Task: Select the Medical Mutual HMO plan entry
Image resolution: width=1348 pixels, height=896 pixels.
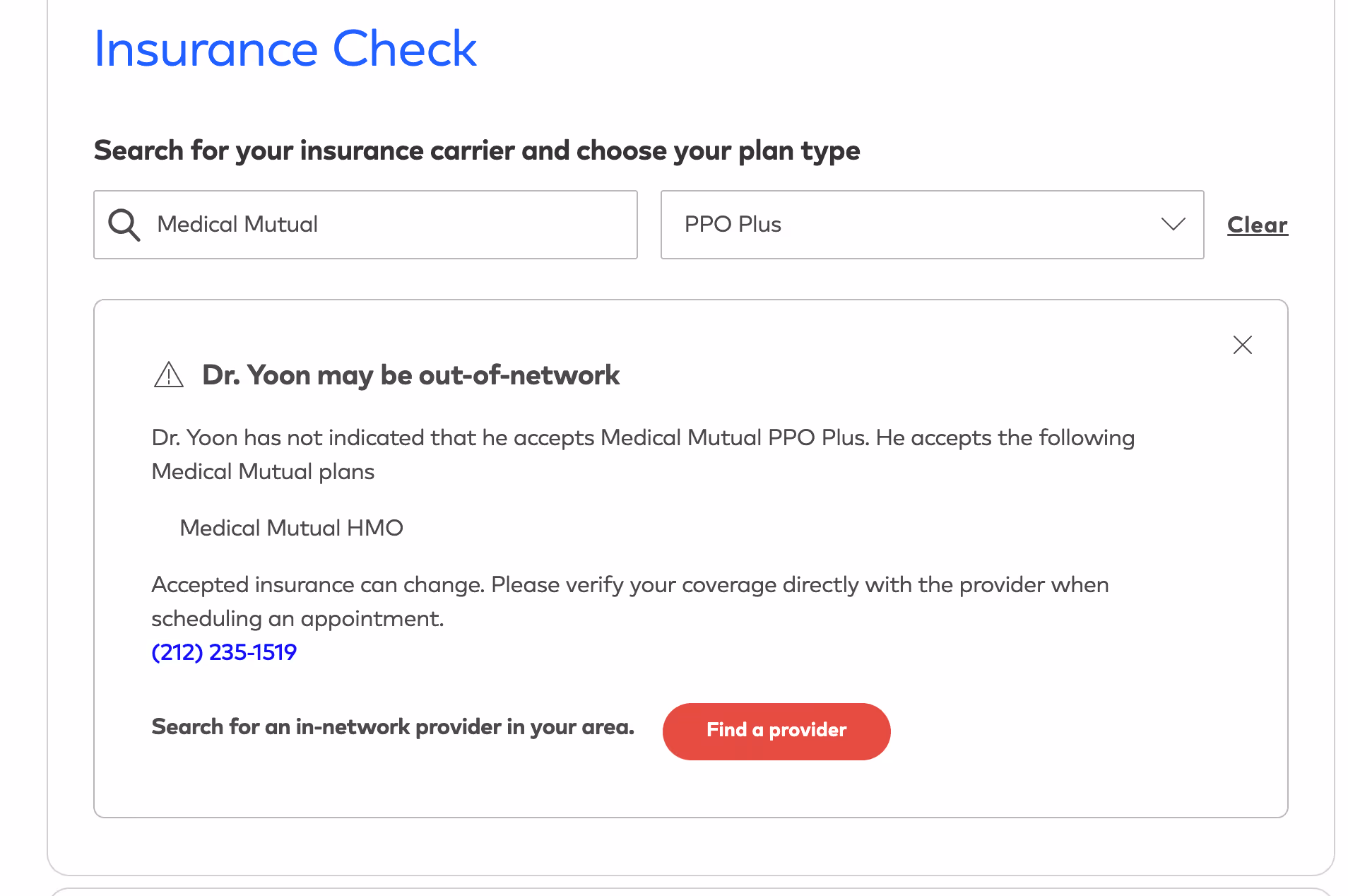Action: 290,527
